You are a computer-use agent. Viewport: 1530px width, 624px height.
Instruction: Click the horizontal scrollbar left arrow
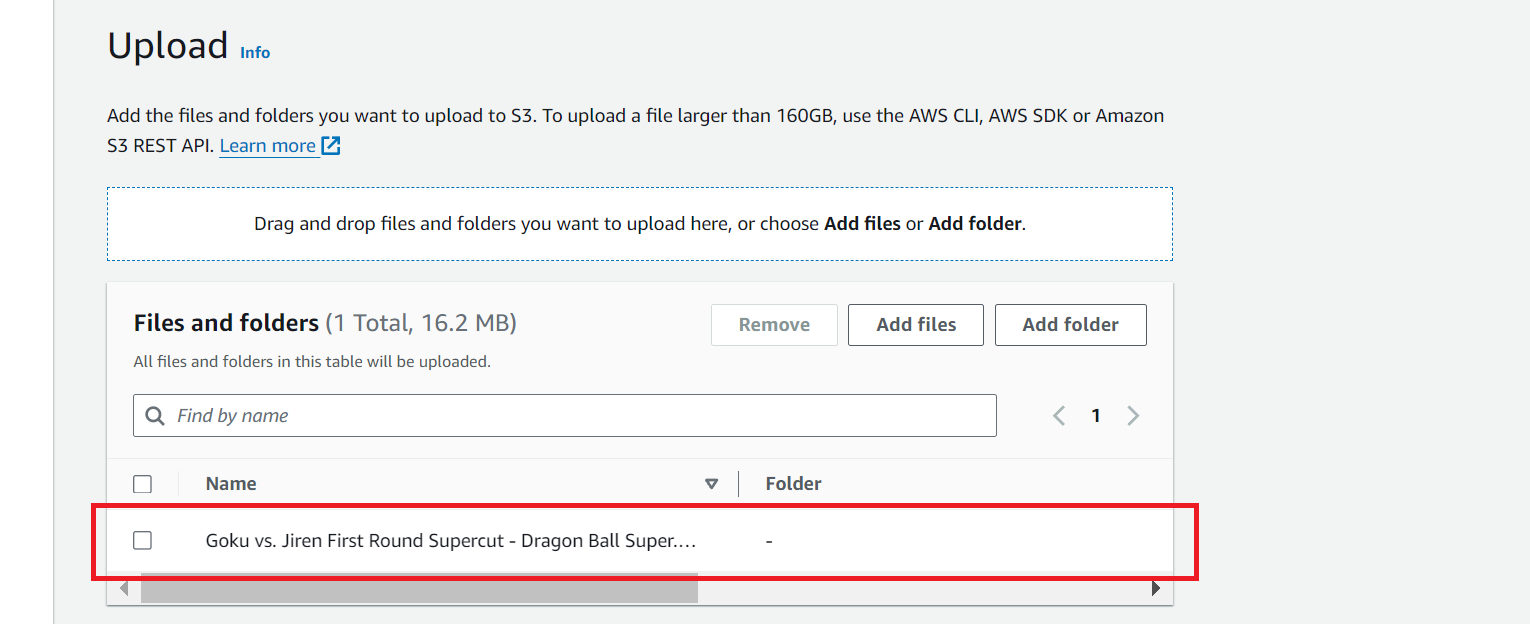[x=124, y=589]
